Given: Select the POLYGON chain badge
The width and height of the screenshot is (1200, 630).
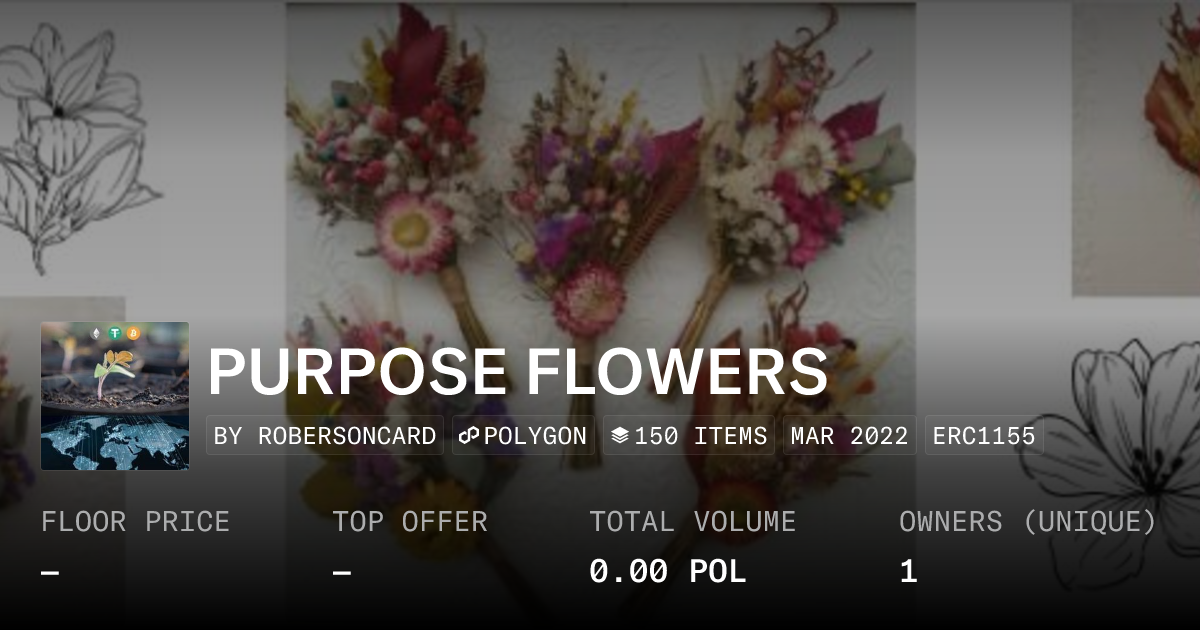Looking at the screenshot, I should point(523,436).
